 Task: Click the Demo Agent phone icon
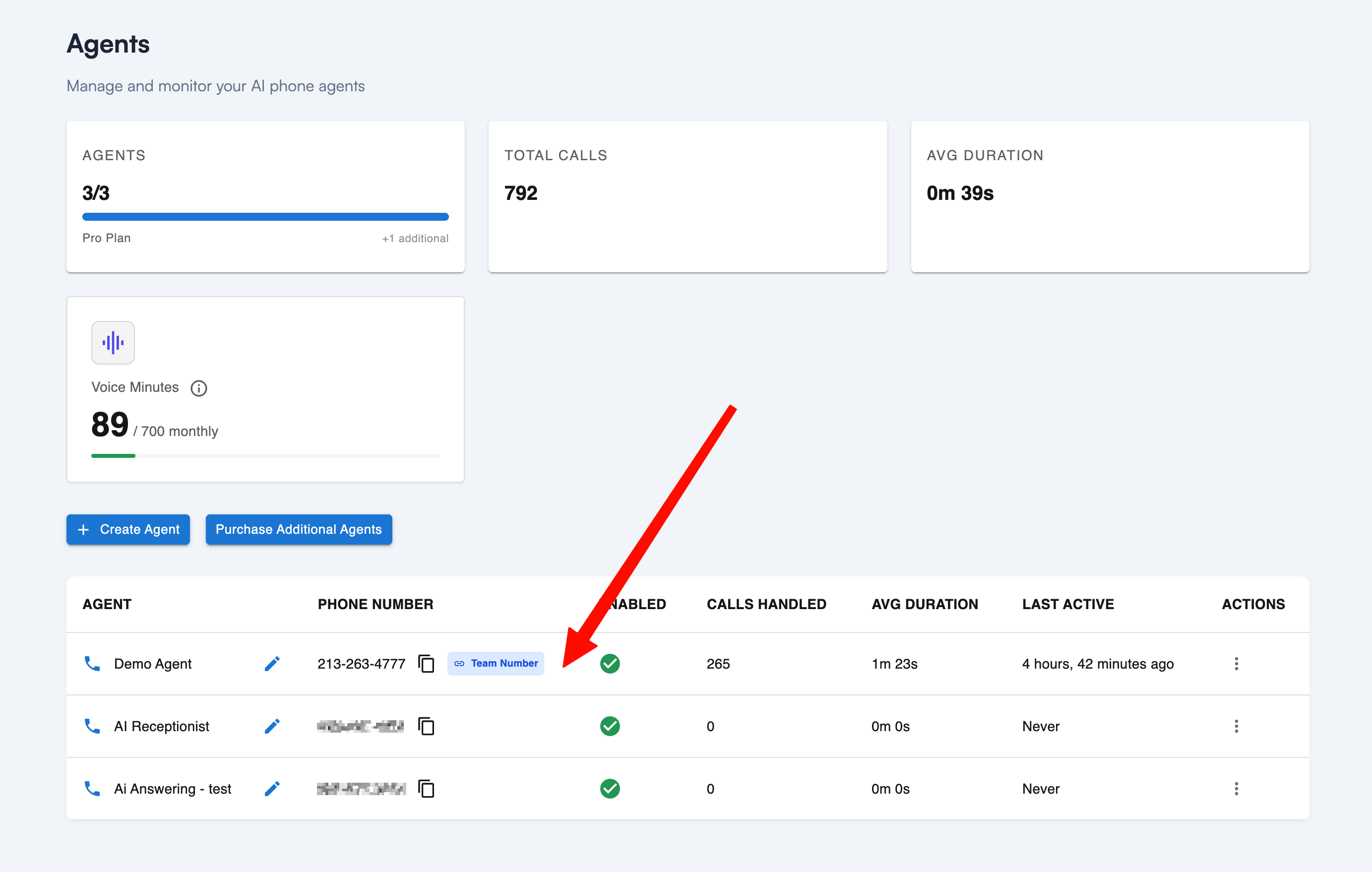92,663
